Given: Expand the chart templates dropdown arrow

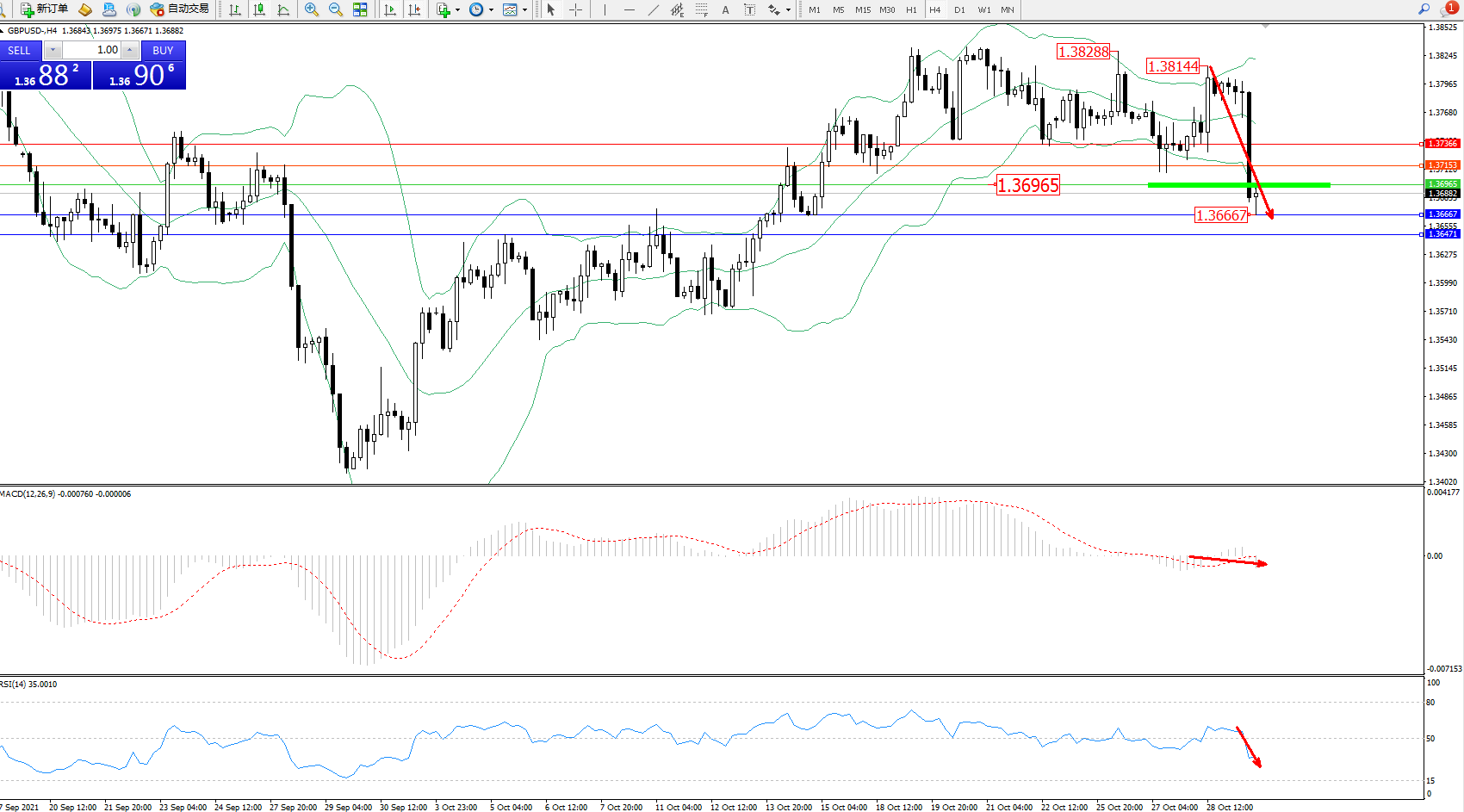Looking at the screenshot, I should (x=524, y=10).
